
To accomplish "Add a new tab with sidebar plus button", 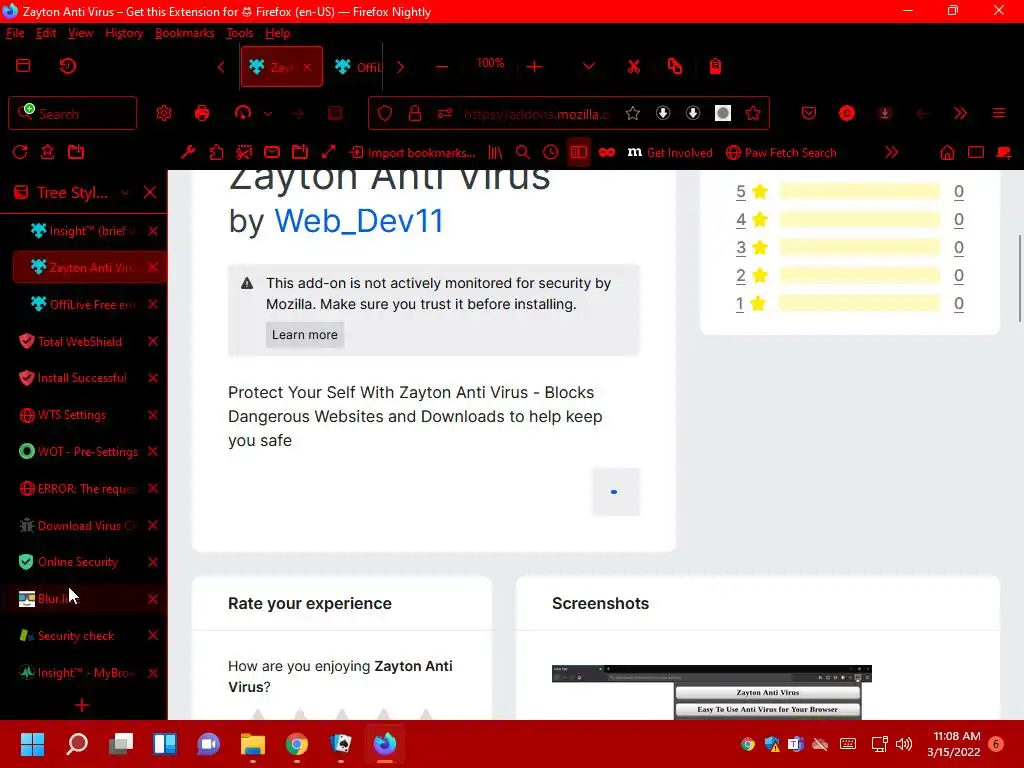I will click(x=82, y=705).
